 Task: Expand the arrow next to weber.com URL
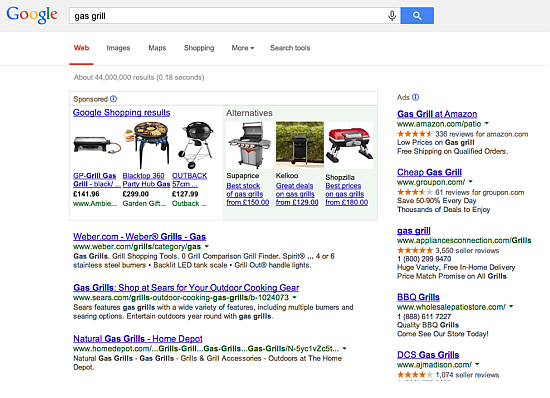pyautogui.click(x=207, y=246)
